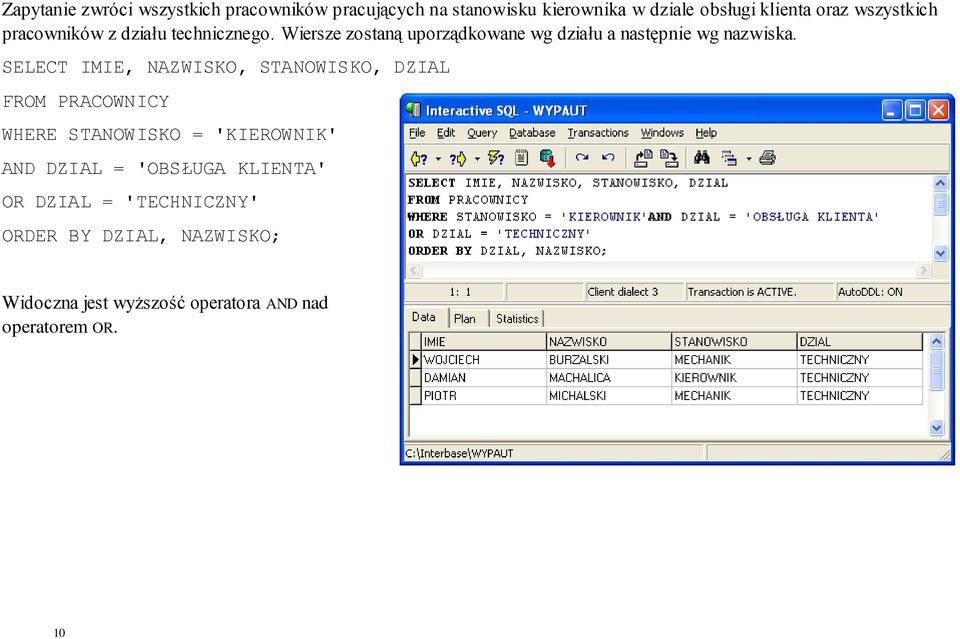Click 'AutoDDL: ON' status bar entry
This screenshot has width=960, height=639.
pos(870,292)
